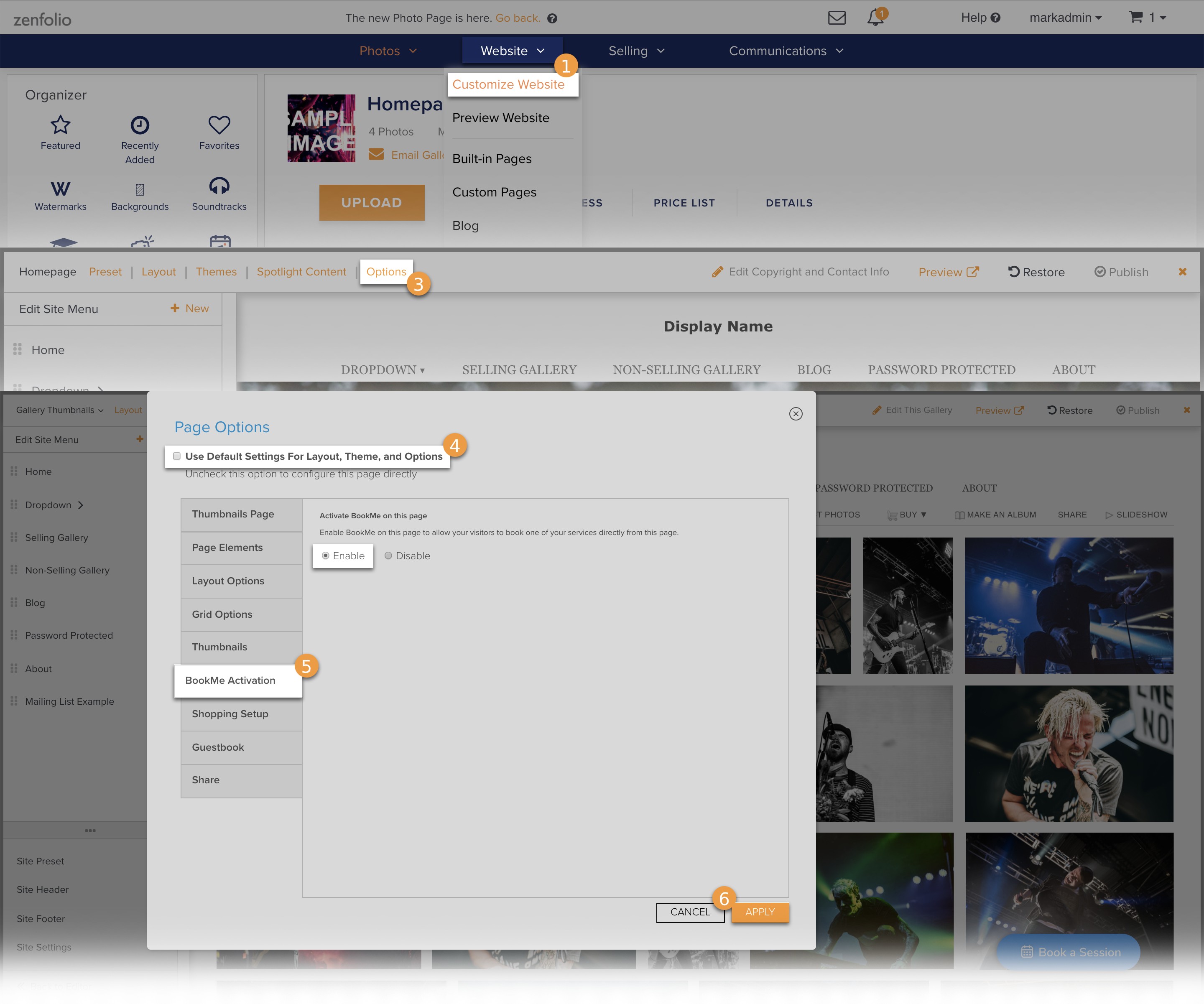Click the Email Gallery envelope icon
The width and height of the screenshot is (1204, 1004).
[x=376, y=154]
